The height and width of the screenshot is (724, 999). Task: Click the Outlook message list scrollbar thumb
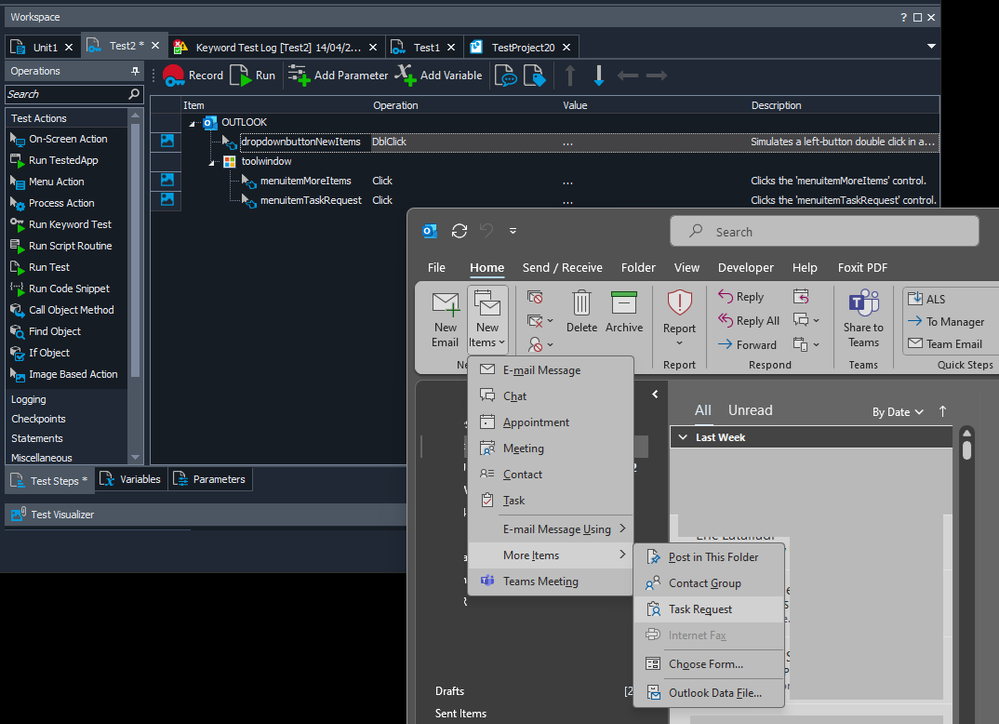tap(967, 451)
